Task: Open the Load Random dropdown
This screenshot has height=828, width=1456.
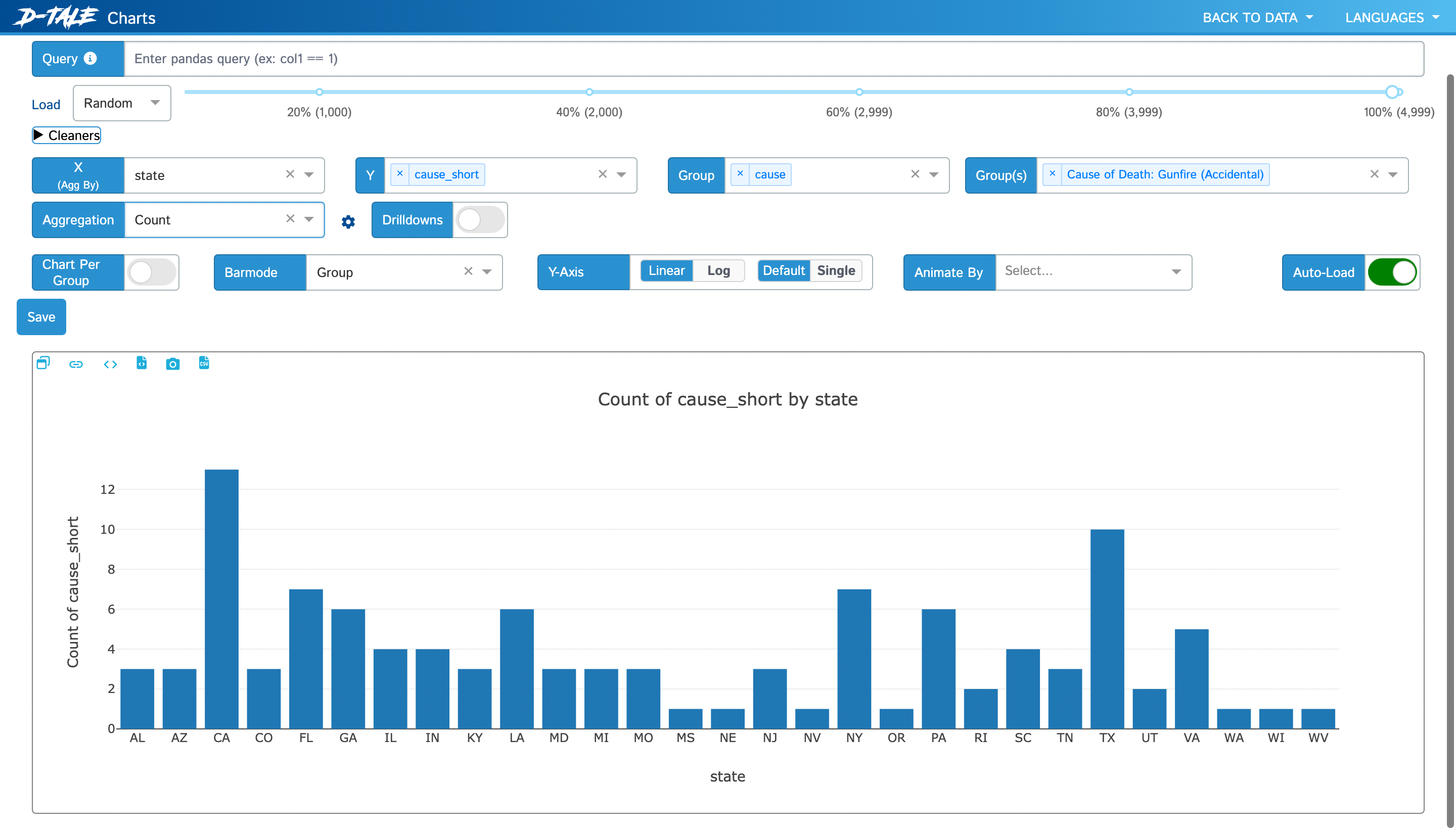Action: coord(122,103)
